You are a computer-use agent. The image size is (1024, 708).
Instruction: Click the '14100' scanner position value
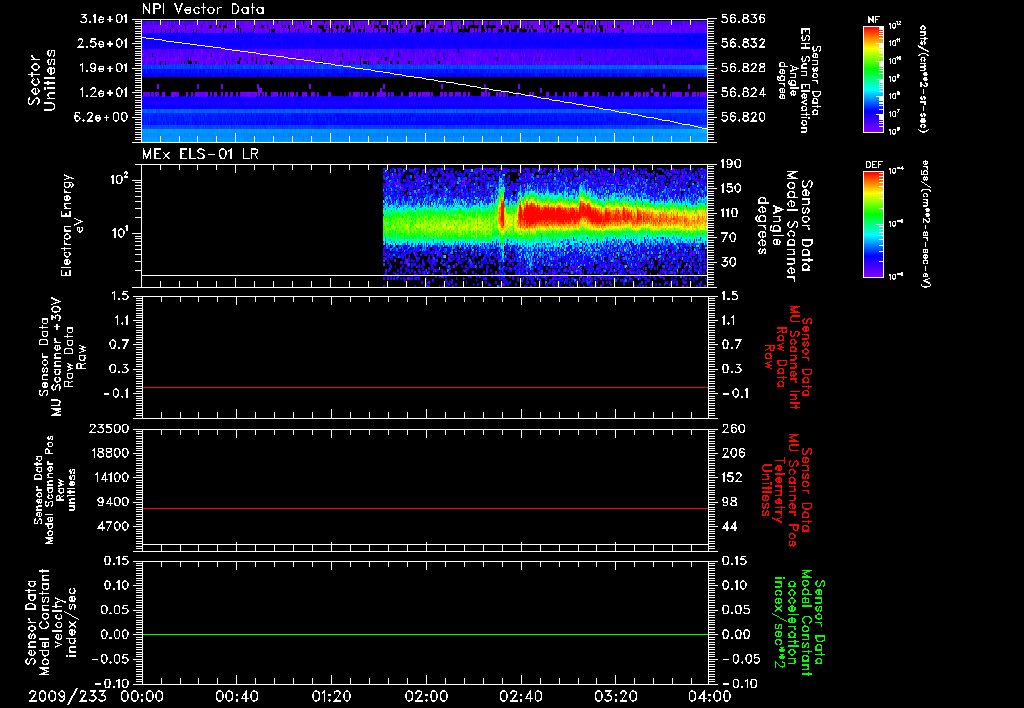109,477
